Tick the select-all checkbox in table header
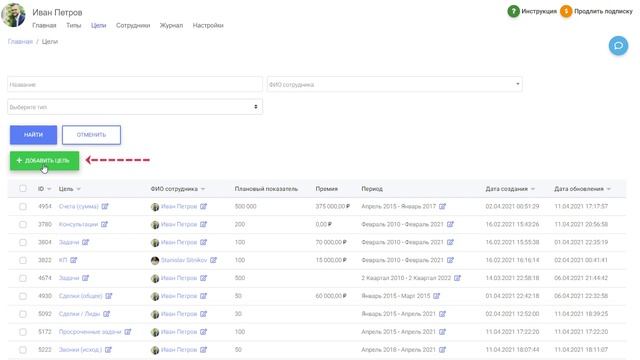Viewport: 640px width, 360px height. coord(23,188)
